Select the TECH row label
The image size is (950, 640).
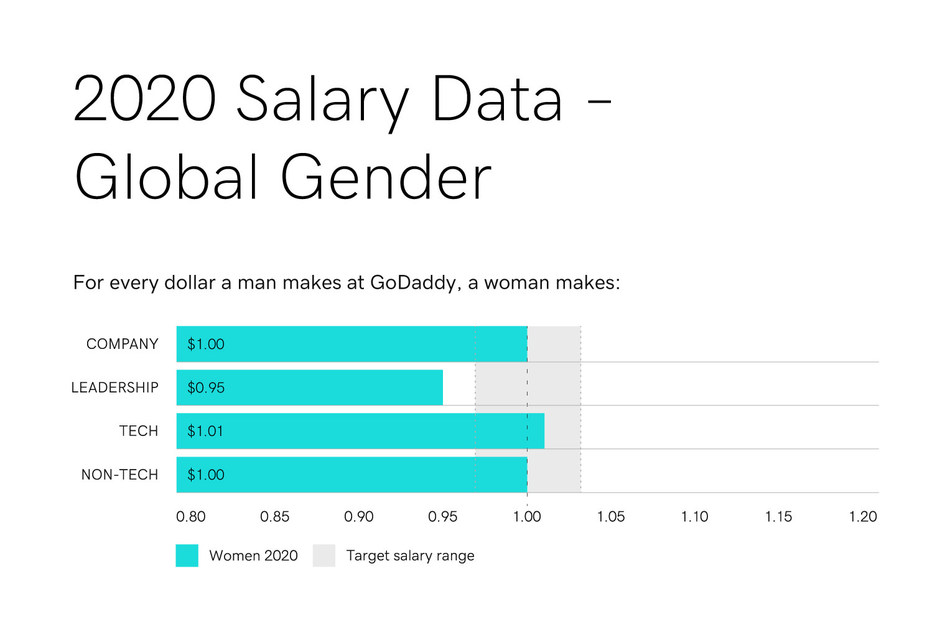[x=137, y=431]
